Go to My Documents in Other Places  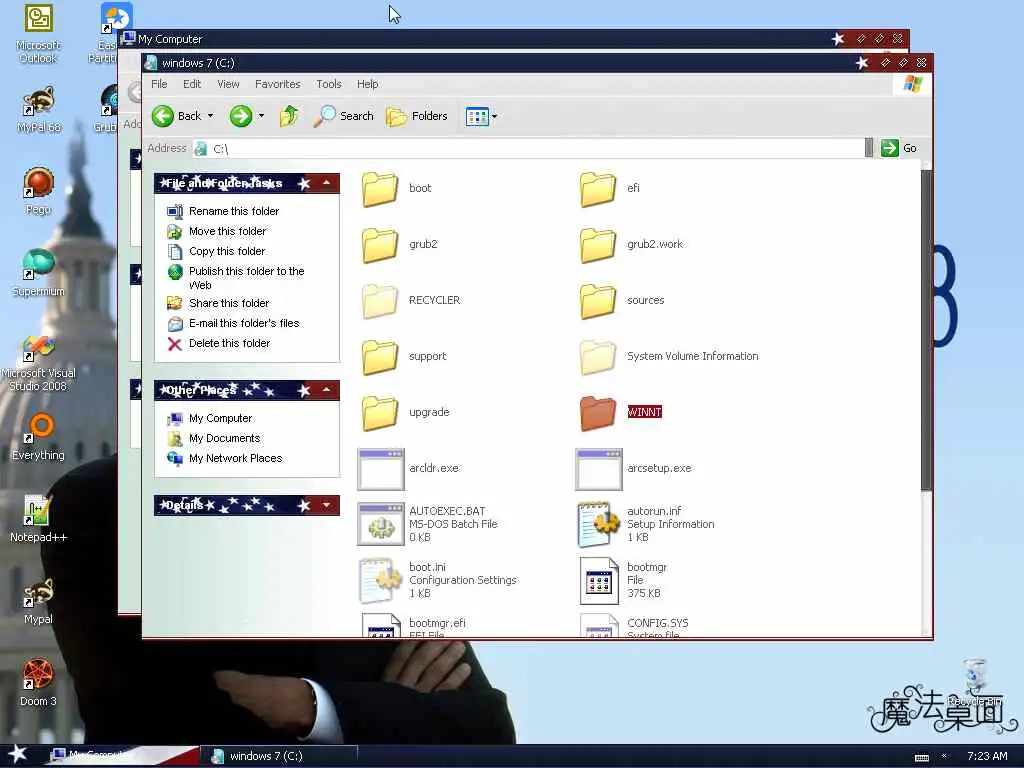[x=224, y=438]
